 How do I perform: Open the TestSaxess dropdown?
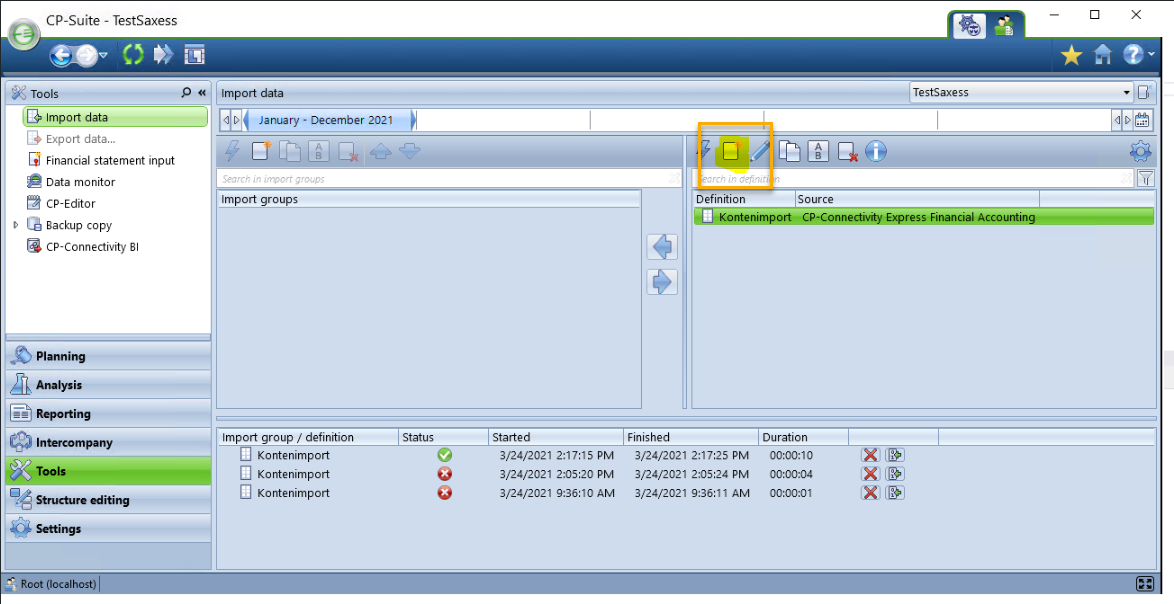pos(1126,93)
